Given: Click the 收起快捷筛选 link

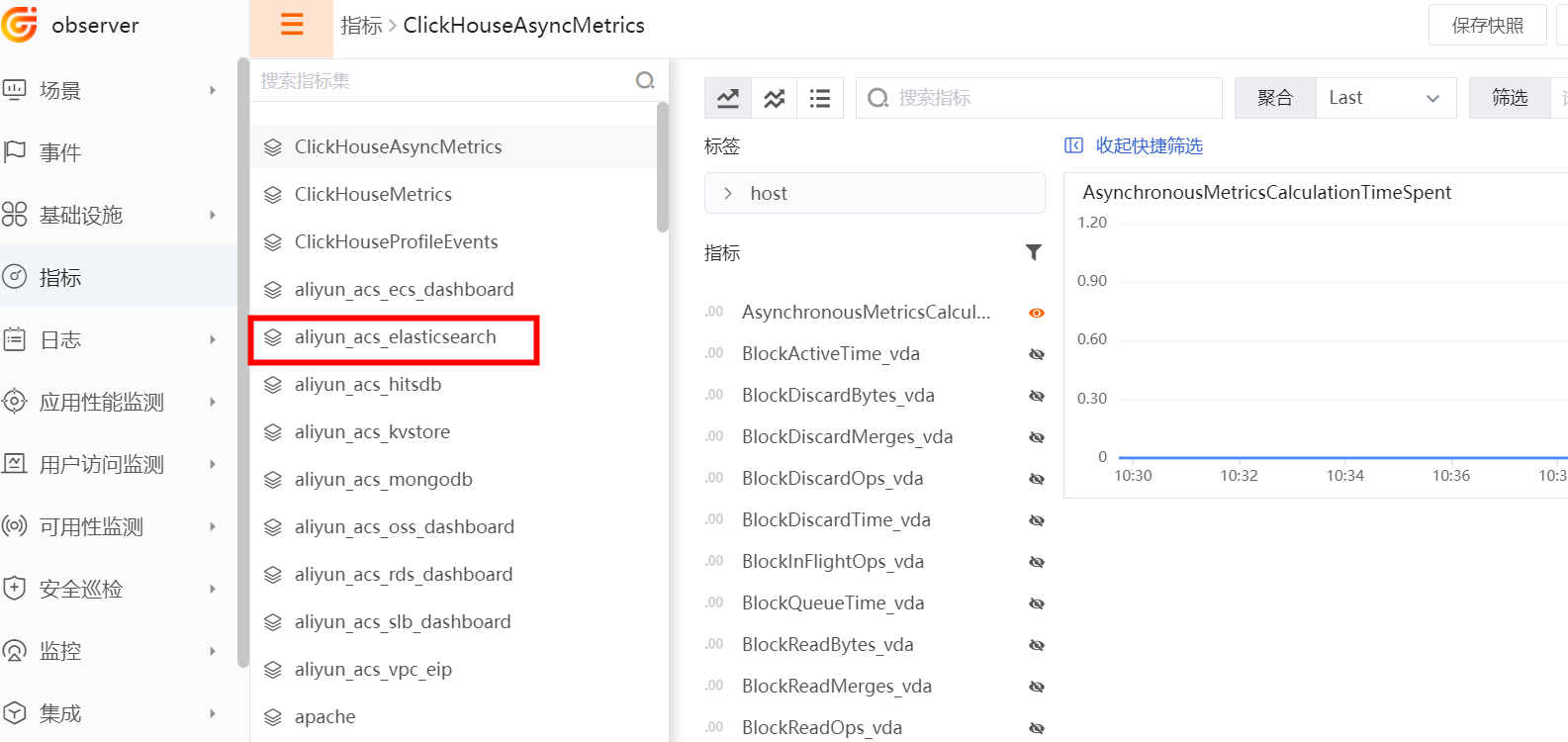Looking at the screenshot, I should (1149, 145).
